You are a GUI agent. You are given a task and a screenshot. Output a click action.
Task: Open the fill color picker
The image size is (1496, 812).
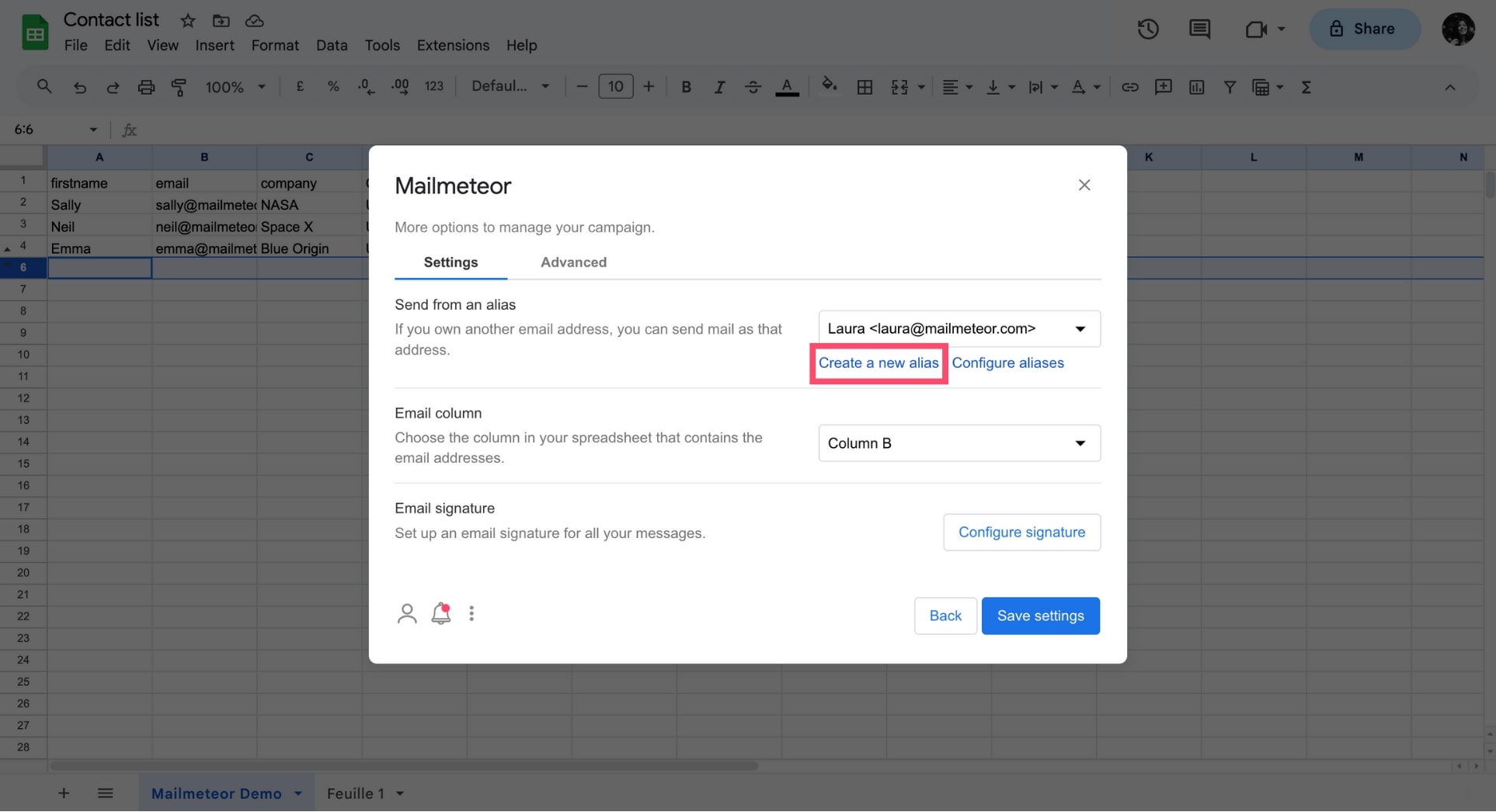point(830,85)
